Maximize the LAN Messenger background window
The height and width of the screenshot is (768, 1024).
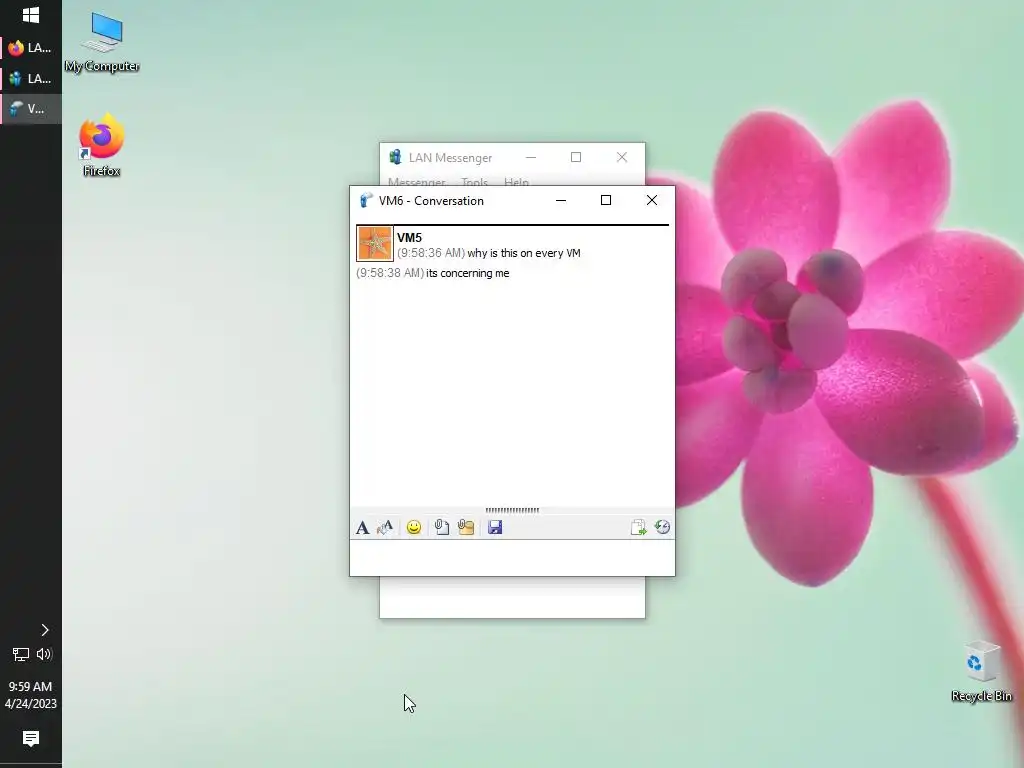pyautogui.click(x=576, y=157)
